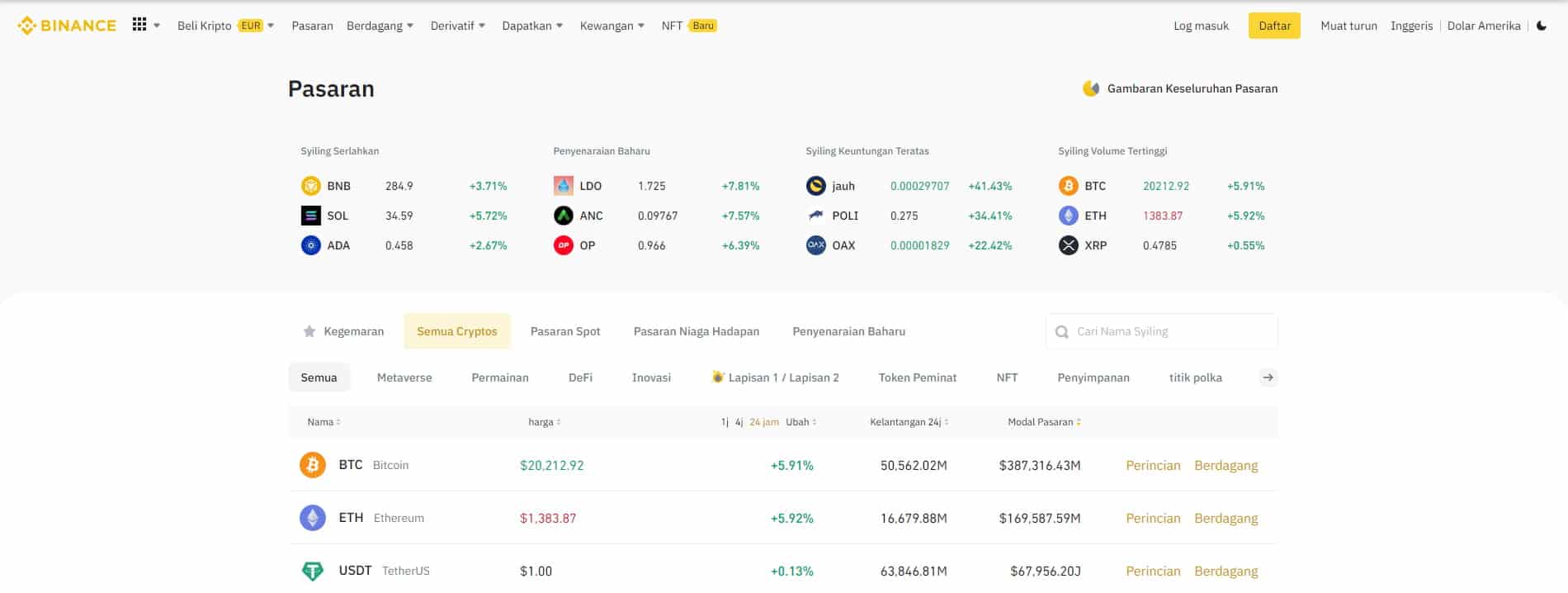Set change interval to 4j

tap(739, 422)
